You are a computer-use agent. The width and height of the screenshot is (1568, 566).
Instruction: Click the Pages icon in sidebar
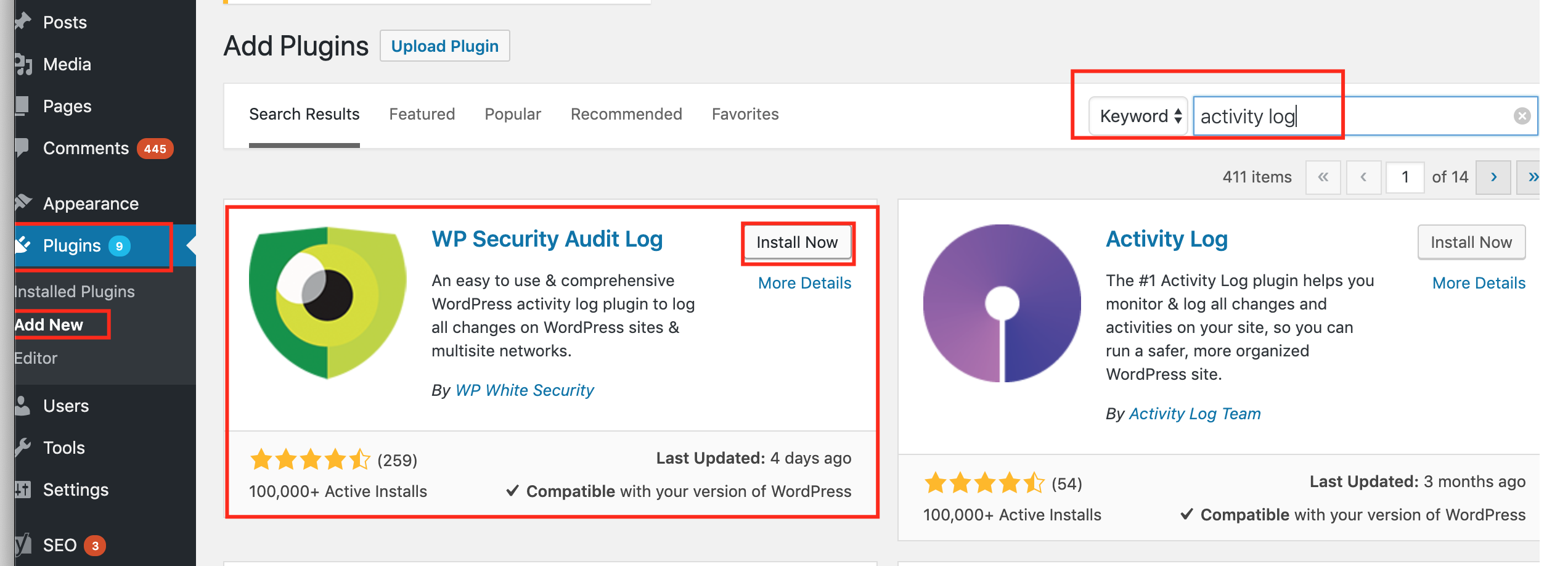tap(22, 106)
